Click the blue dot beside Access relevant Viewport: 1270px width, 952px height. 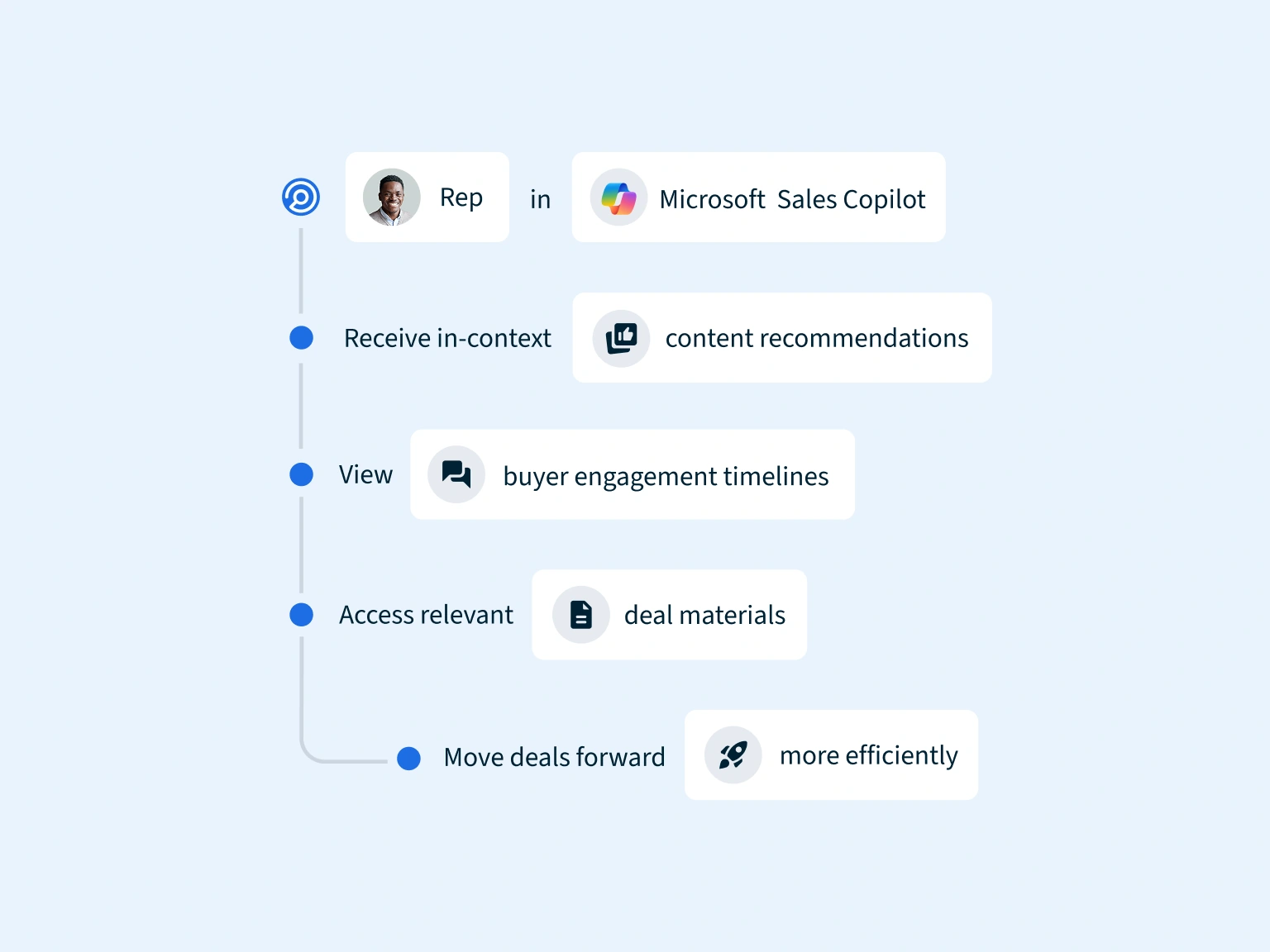302,615
